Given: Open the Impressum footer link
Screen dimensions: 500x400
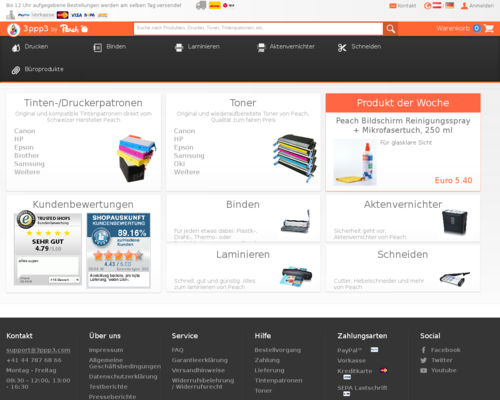Looking at the screenshot, I should coord(106,350).
